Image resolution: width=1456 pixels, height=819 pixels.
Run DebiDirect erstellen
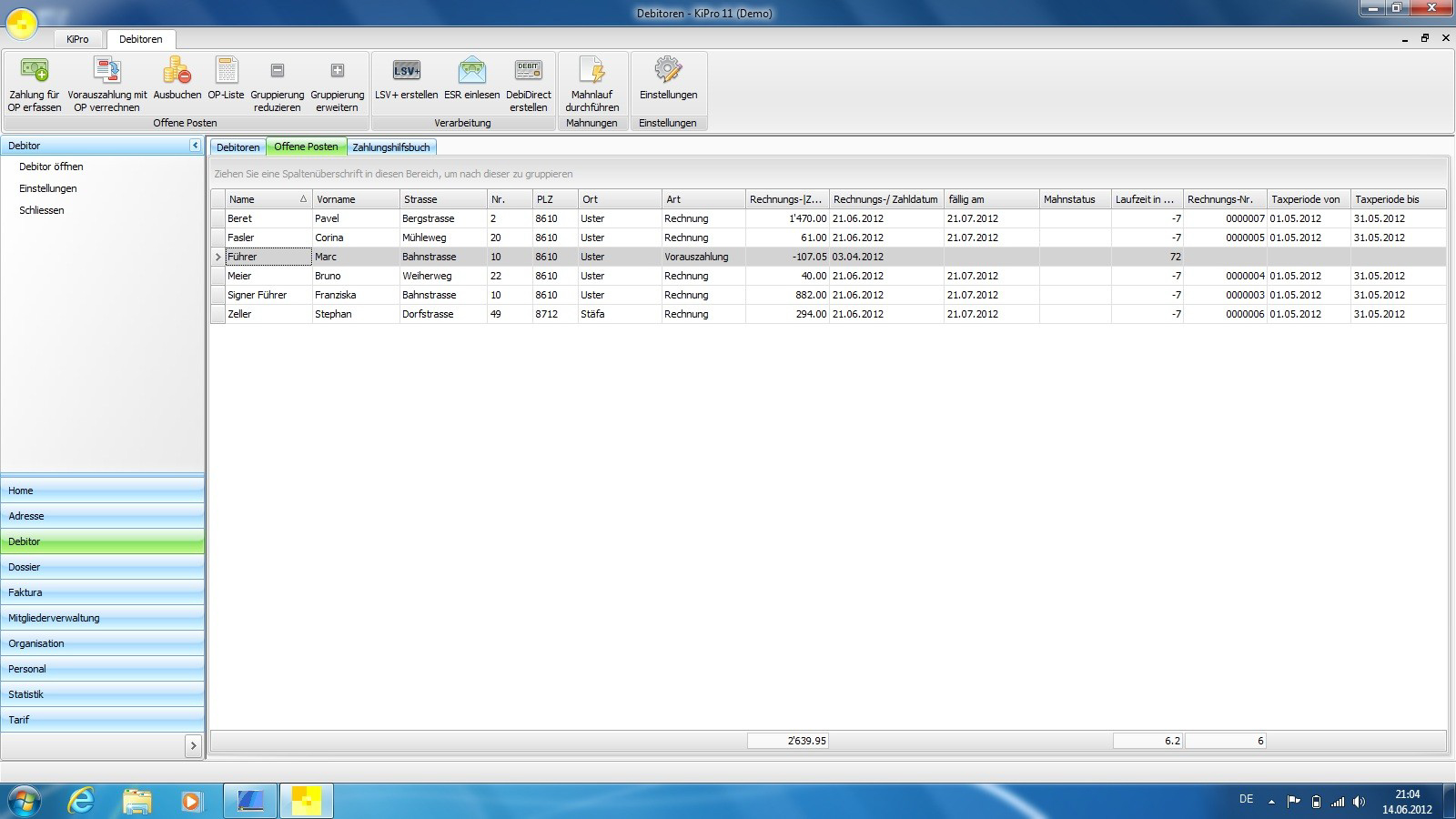click(528, 71)
